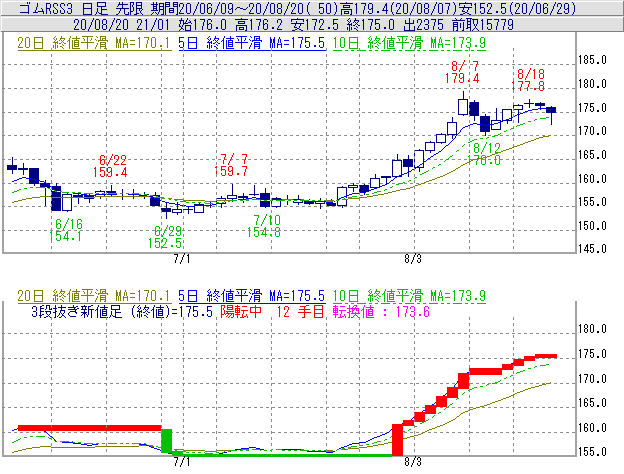Click the 12 手目 count text
The image size is (624, 474).
coord(300,312)
